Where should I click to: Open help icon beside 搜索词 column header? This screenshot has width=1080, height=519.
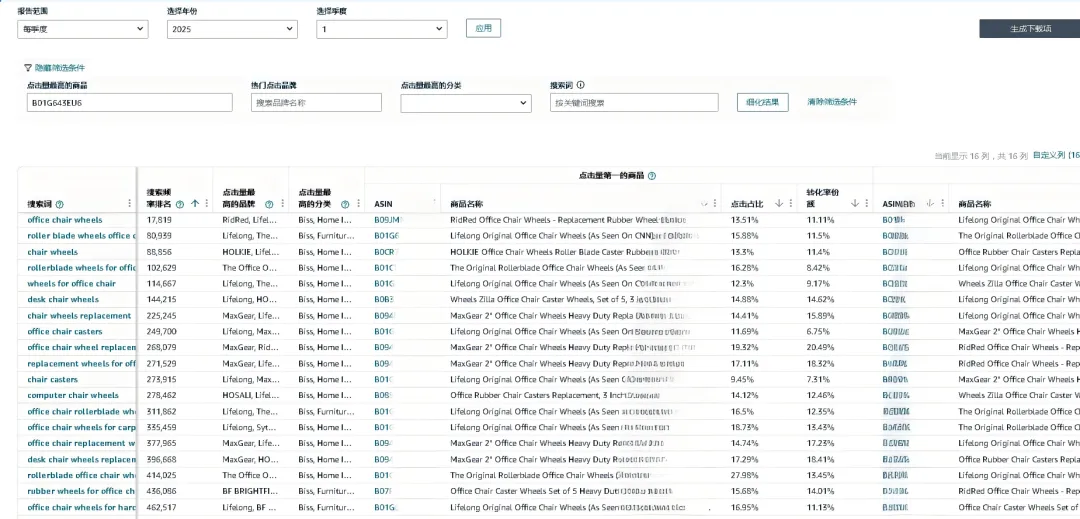pos(59,204)
